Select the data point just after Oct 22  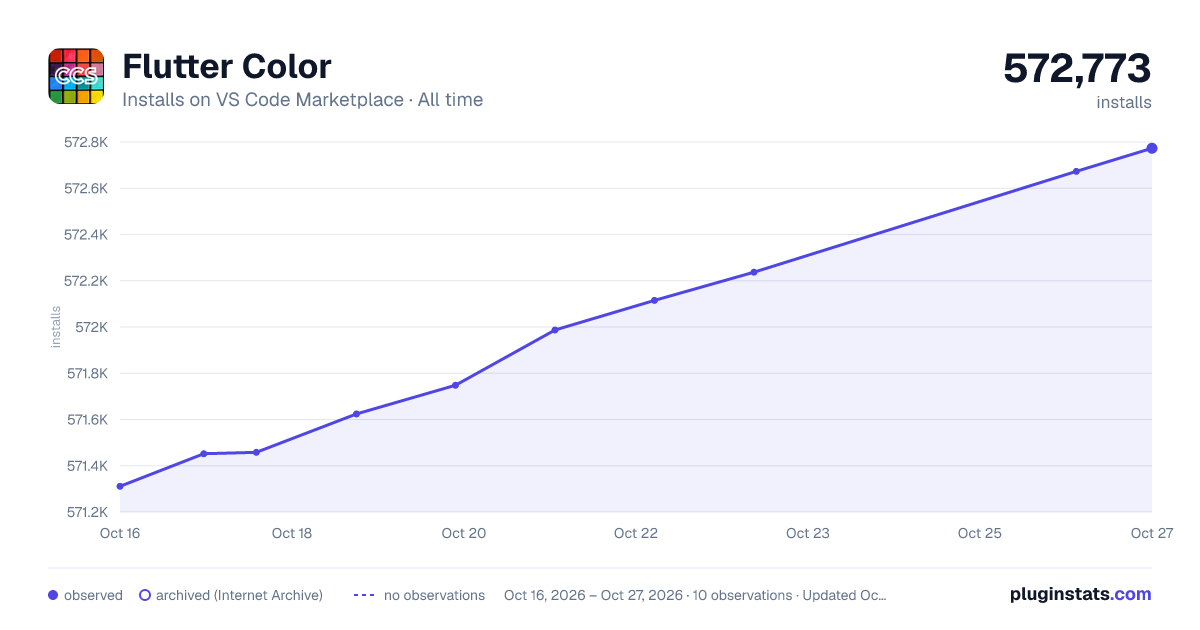[x=654, y=300]
